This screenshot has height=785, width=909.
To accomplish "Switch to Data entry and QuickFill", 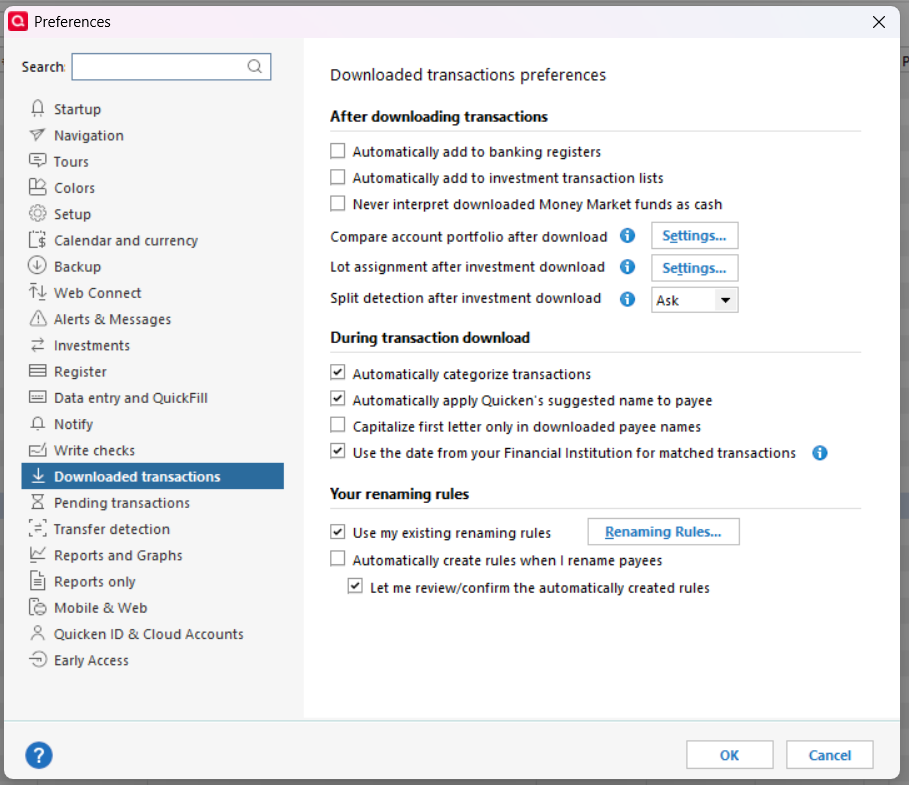I will (x=130, y=398).
